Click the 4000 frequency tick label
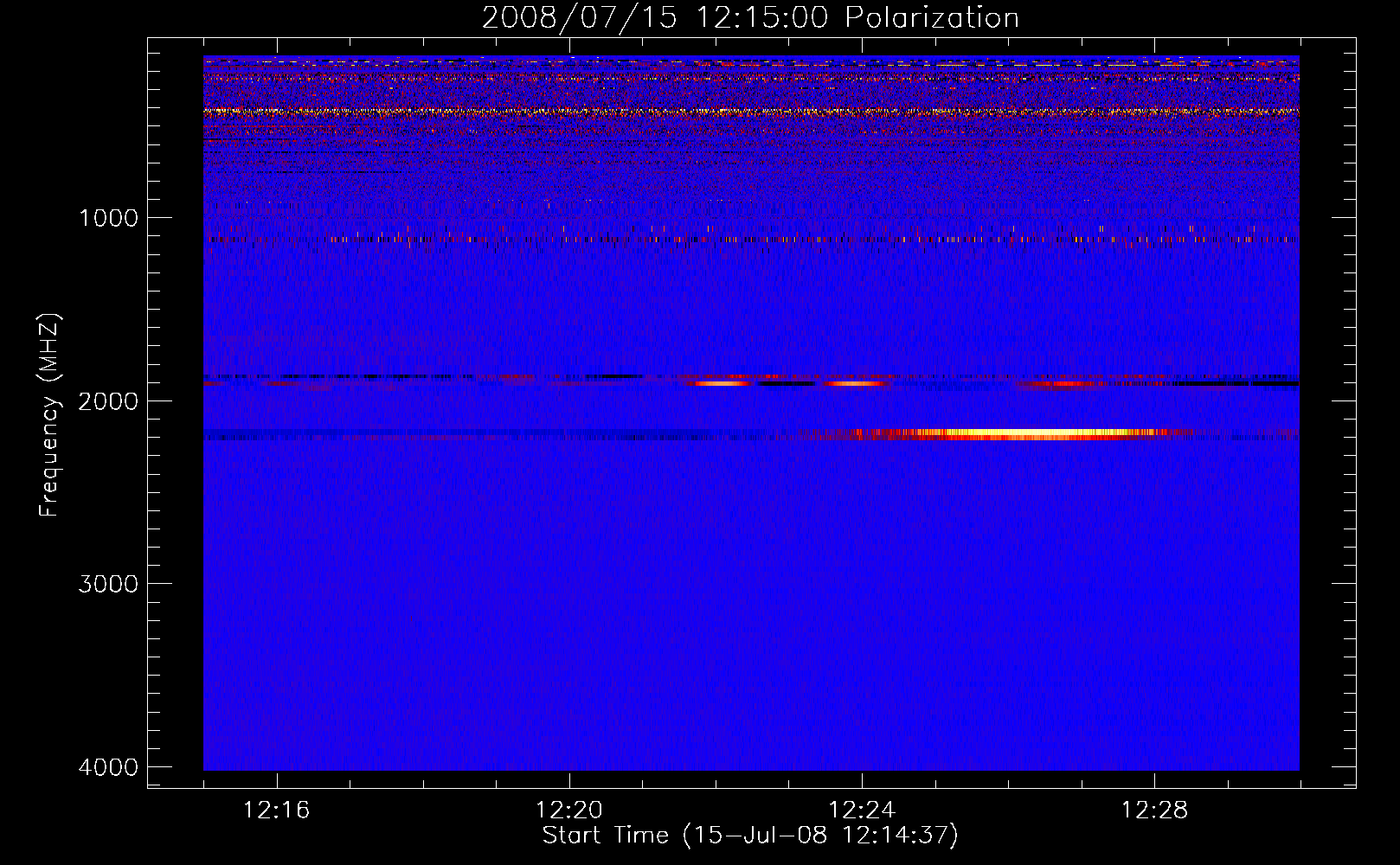 coord(108,766)
